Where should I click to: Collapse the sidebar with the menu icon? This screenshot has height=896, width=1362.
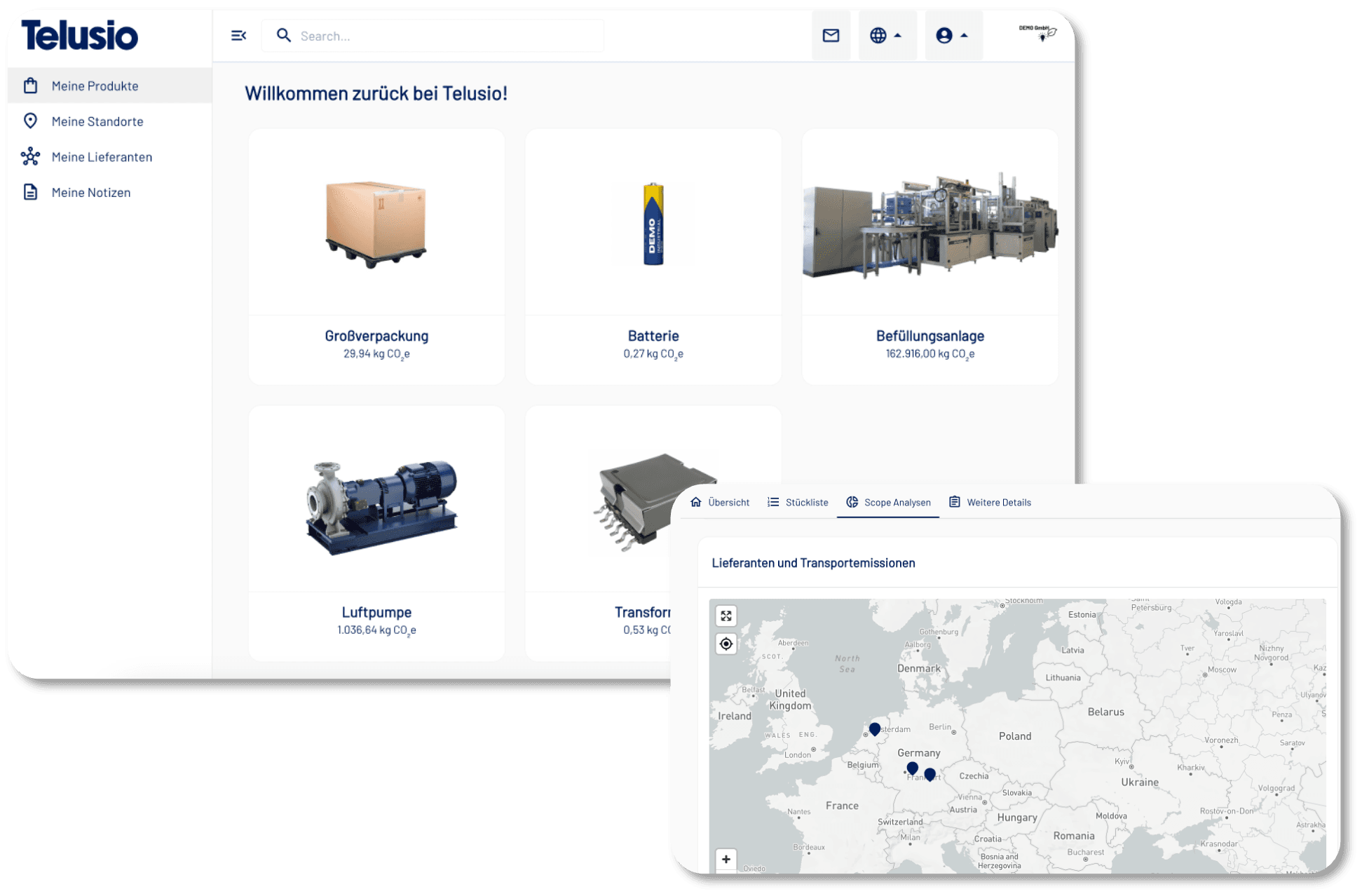(239, 36)
